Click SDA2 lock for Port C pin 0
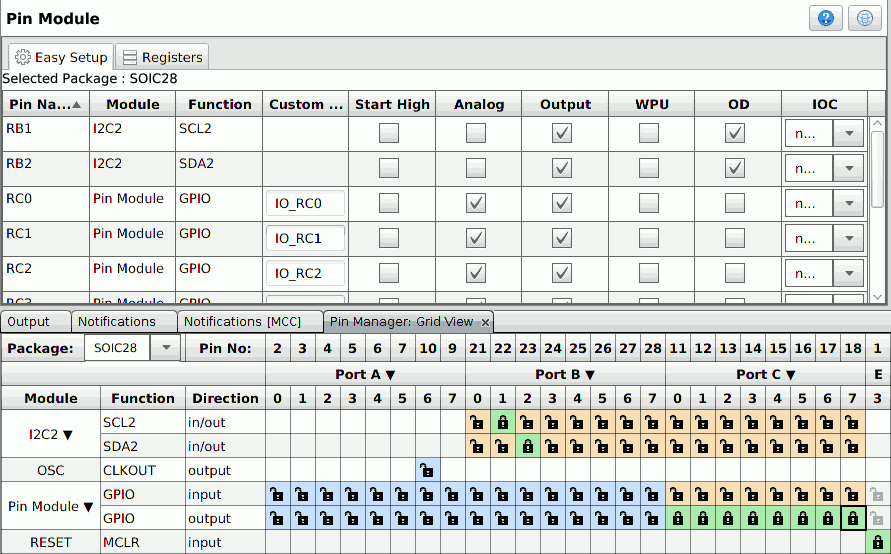The height and width of the screenshot is (554, 891). (x=677, y=447)
